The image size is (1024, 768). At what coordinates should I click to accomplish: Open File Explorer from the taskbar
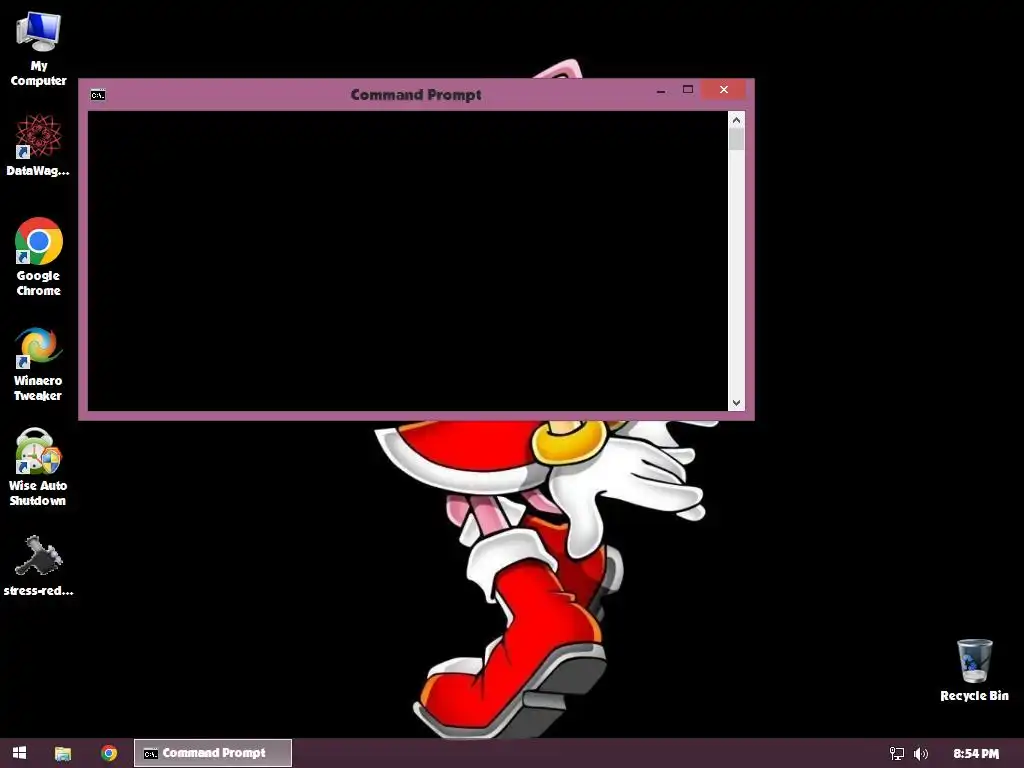click(x=63, y=753)
